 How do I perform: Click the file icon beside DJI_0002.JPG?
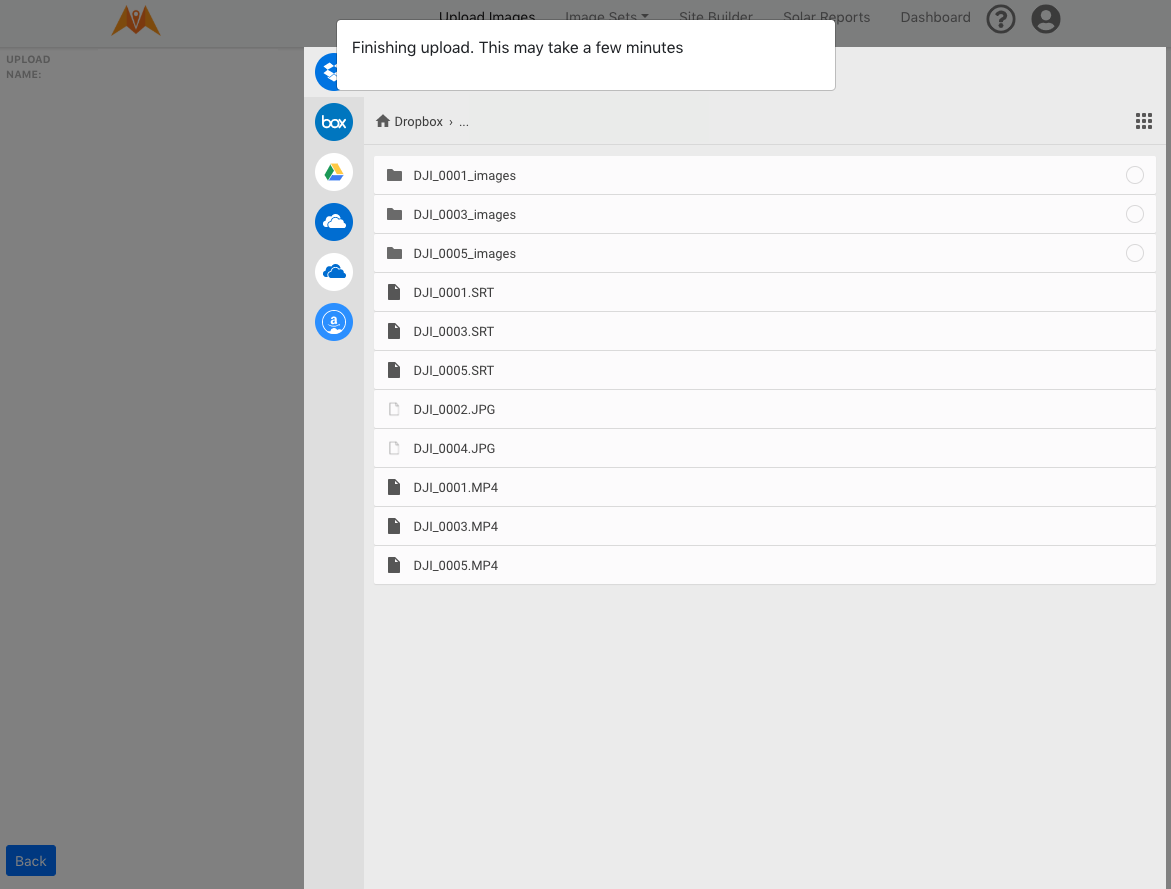point(394,409)
